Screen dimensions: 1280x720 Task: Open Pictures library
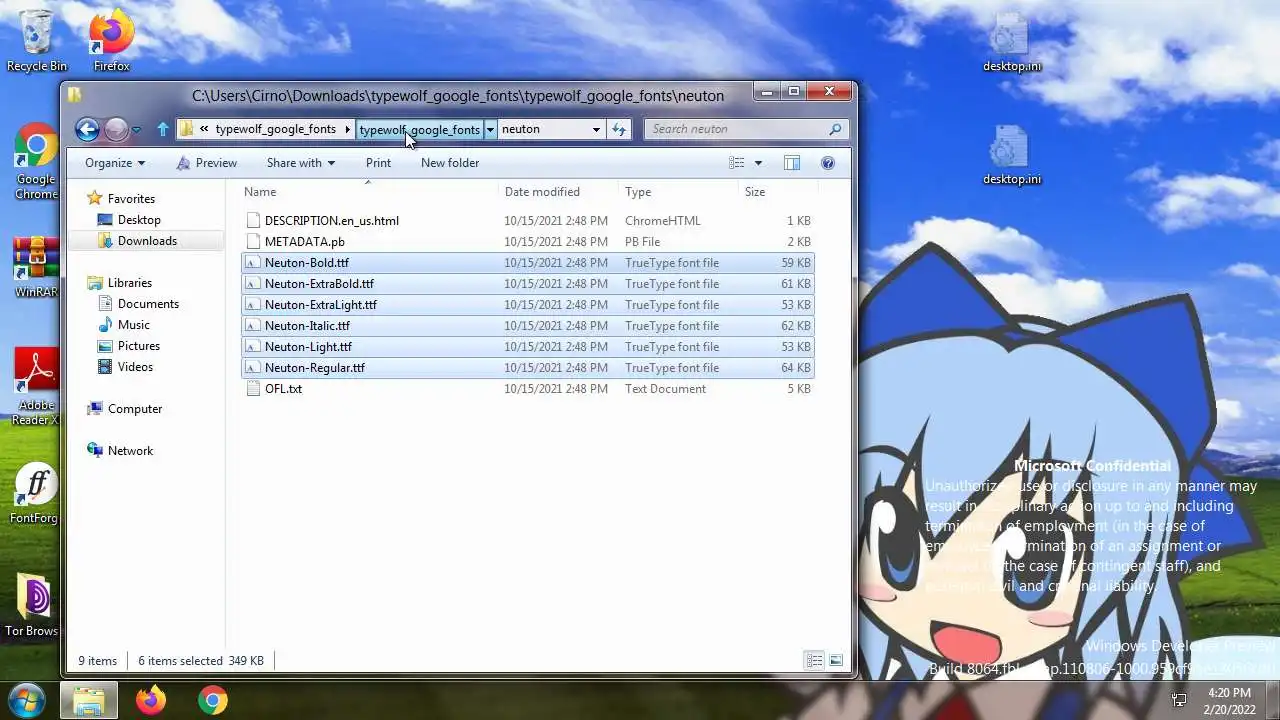139,346
